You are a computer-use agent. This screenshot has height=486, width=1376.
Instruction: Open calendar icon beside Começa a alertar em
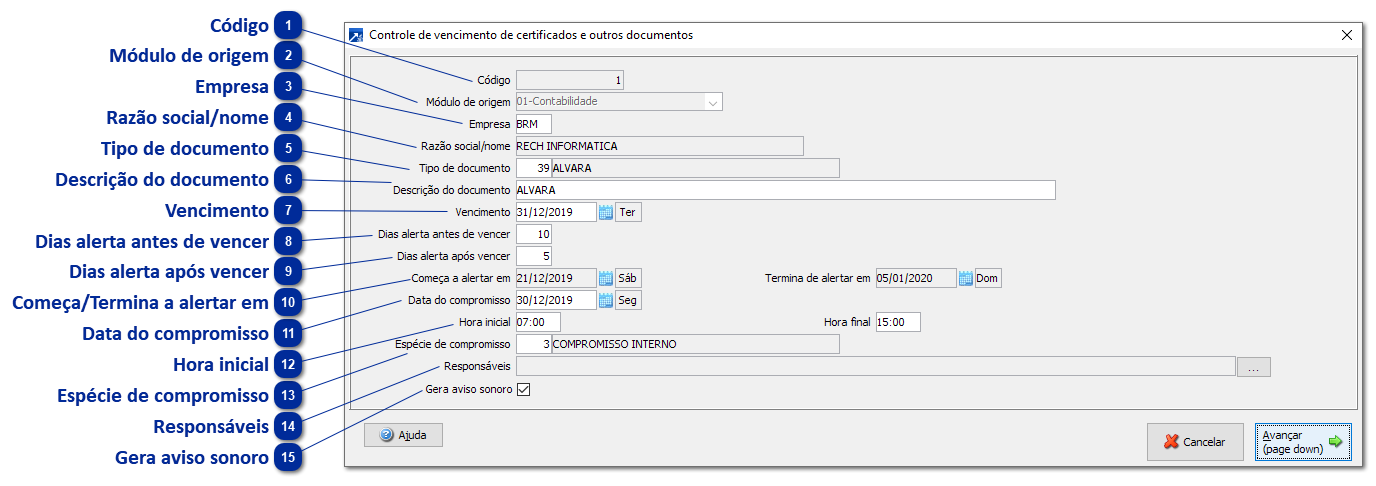606,278
